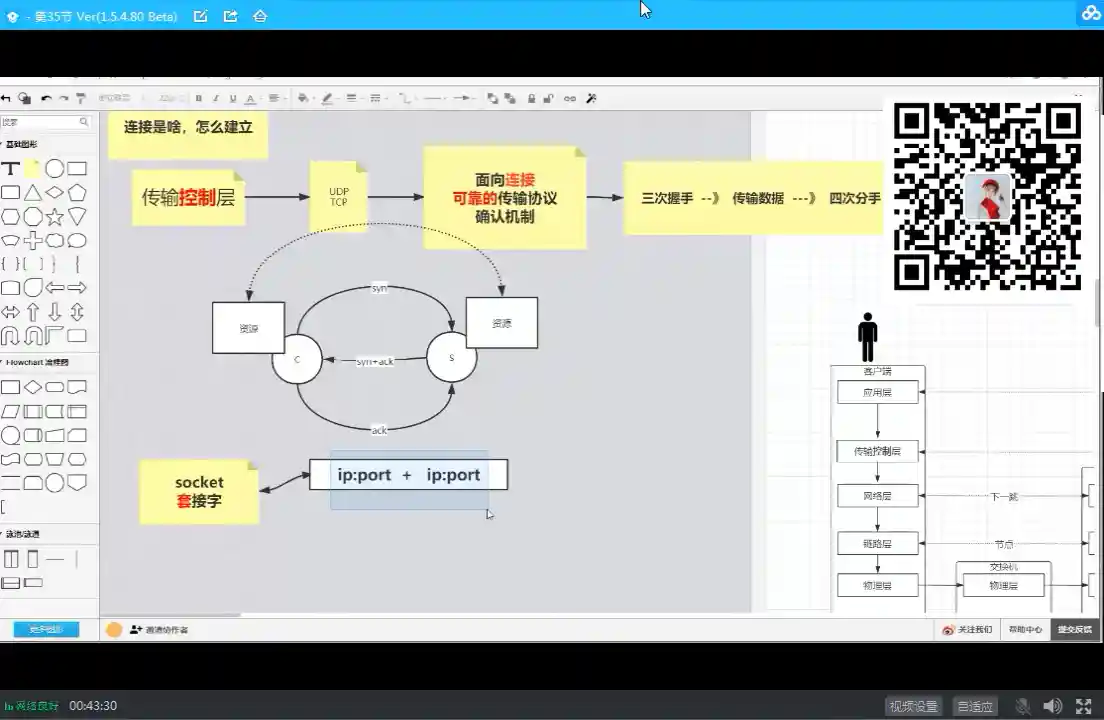Click the blue more-shapes button at bottom left
The width and height of the screenshot is (1104, 720).
coord(46,629)
